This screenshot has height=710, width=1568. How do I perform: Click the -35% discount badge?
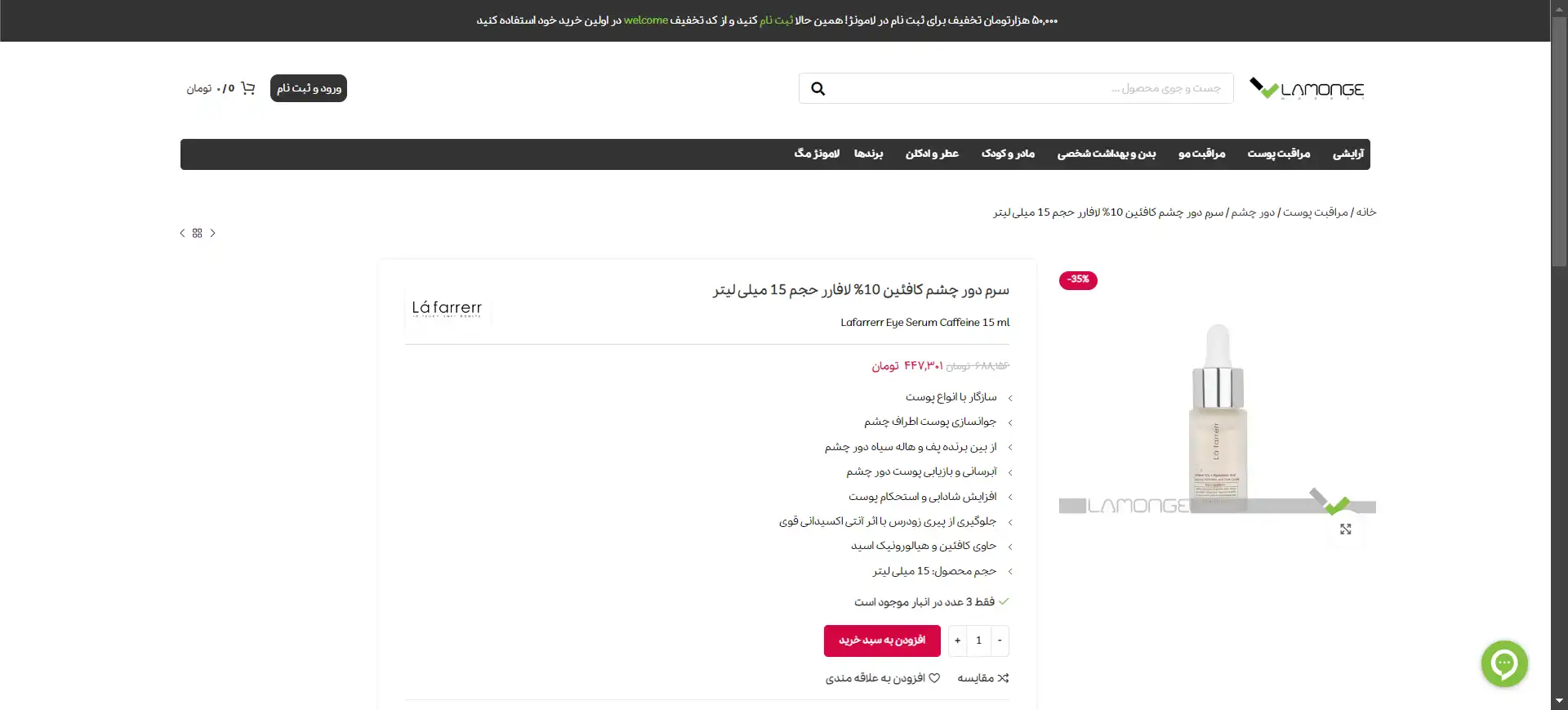pos(1078,280)
